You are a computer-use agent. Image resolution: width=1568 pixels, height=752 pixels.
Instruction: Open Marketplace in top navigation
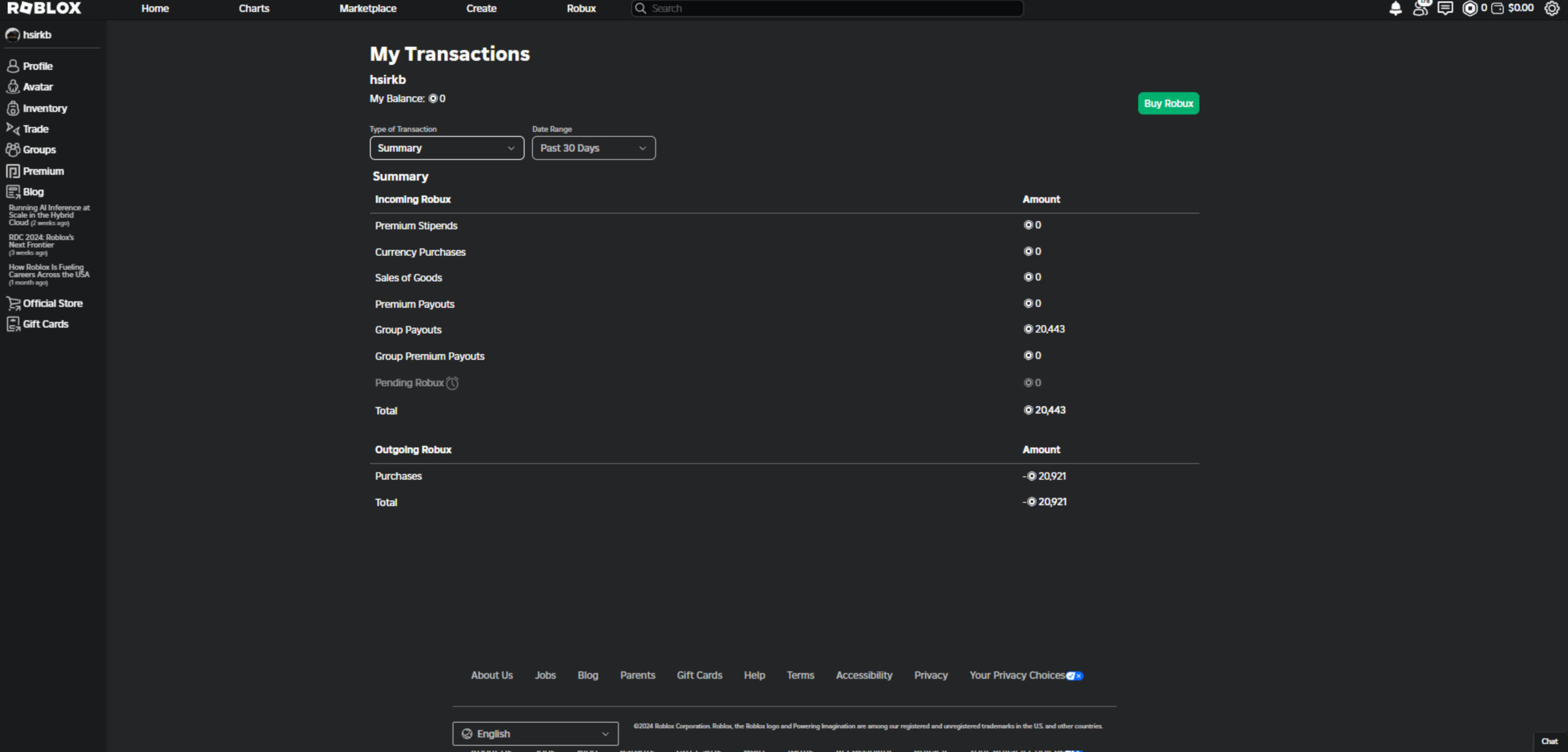367,9
